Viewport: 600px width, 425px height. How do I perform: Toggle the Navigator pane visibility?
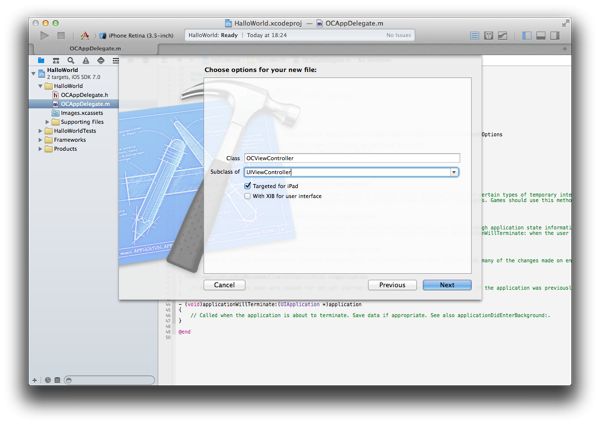pos(527,36)
